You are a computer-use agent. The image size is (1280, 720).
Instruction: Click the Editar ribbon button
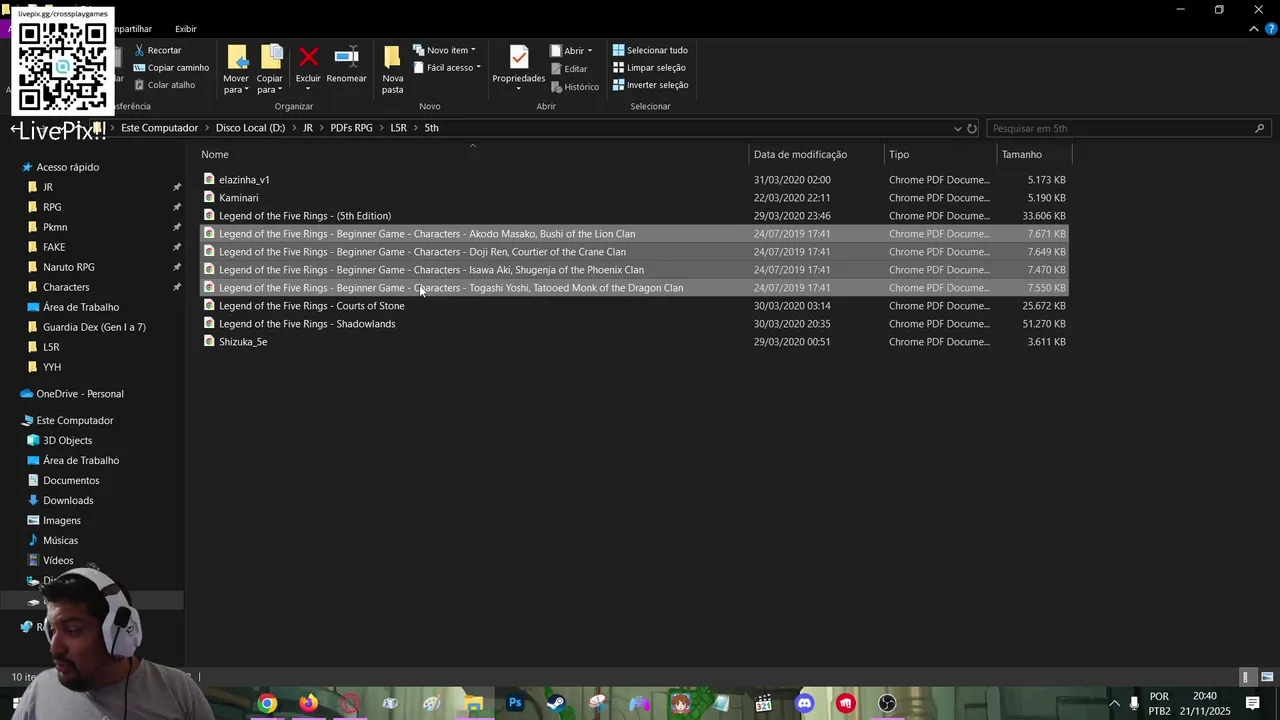coord(568,69)
